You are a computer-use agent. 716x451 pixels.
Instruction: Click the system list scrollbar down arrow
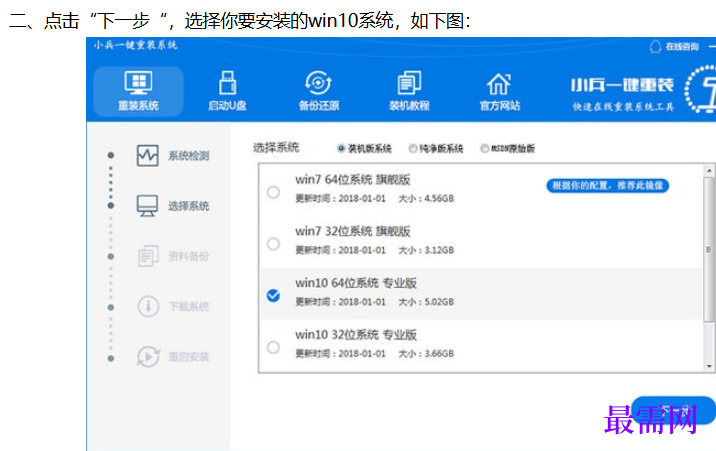[x=709, y=366]
